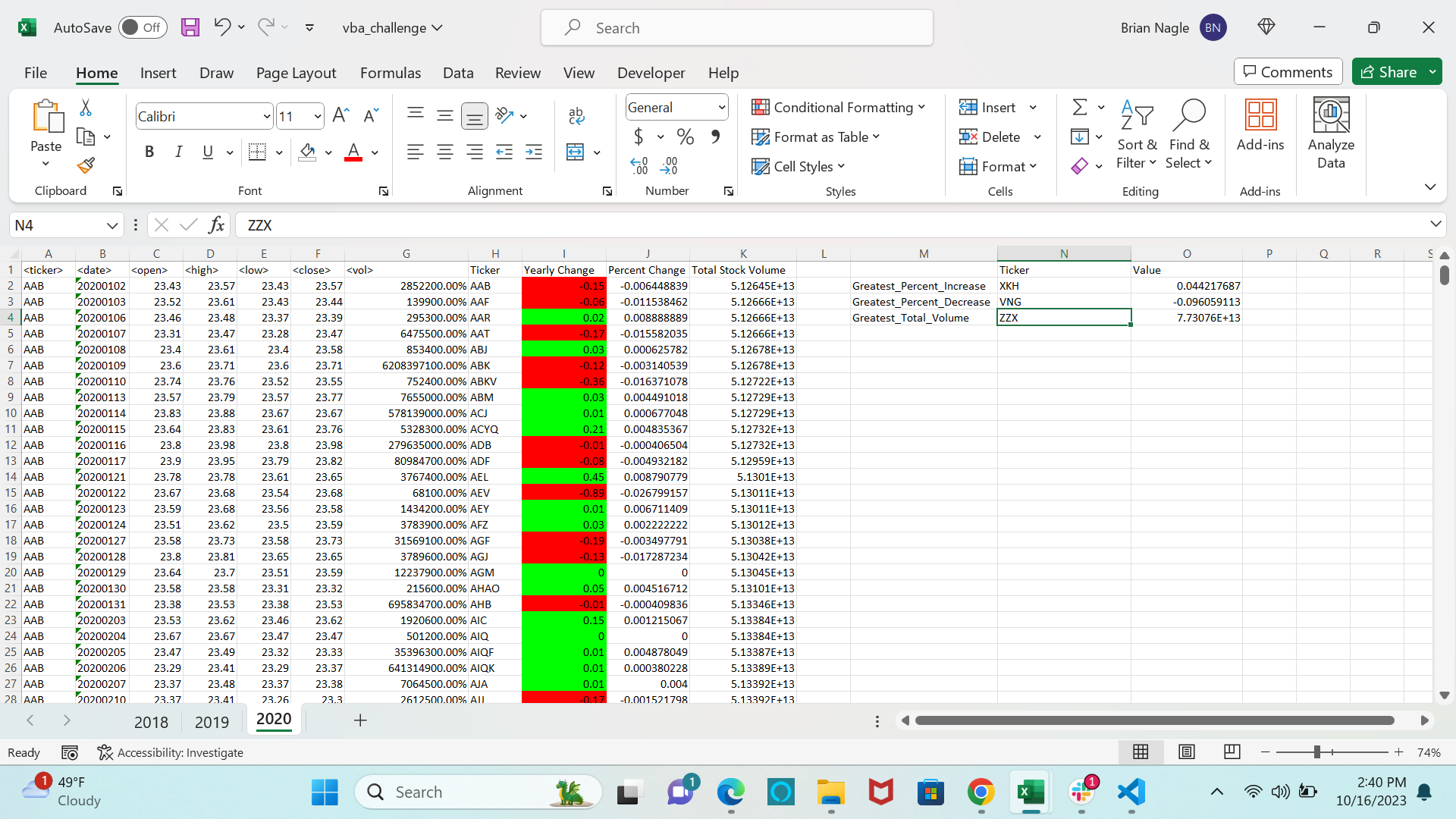Screen dimensions: 1456x819
Task: Click the Paste button
Action: pyautogui.click(x=45, y=133)
